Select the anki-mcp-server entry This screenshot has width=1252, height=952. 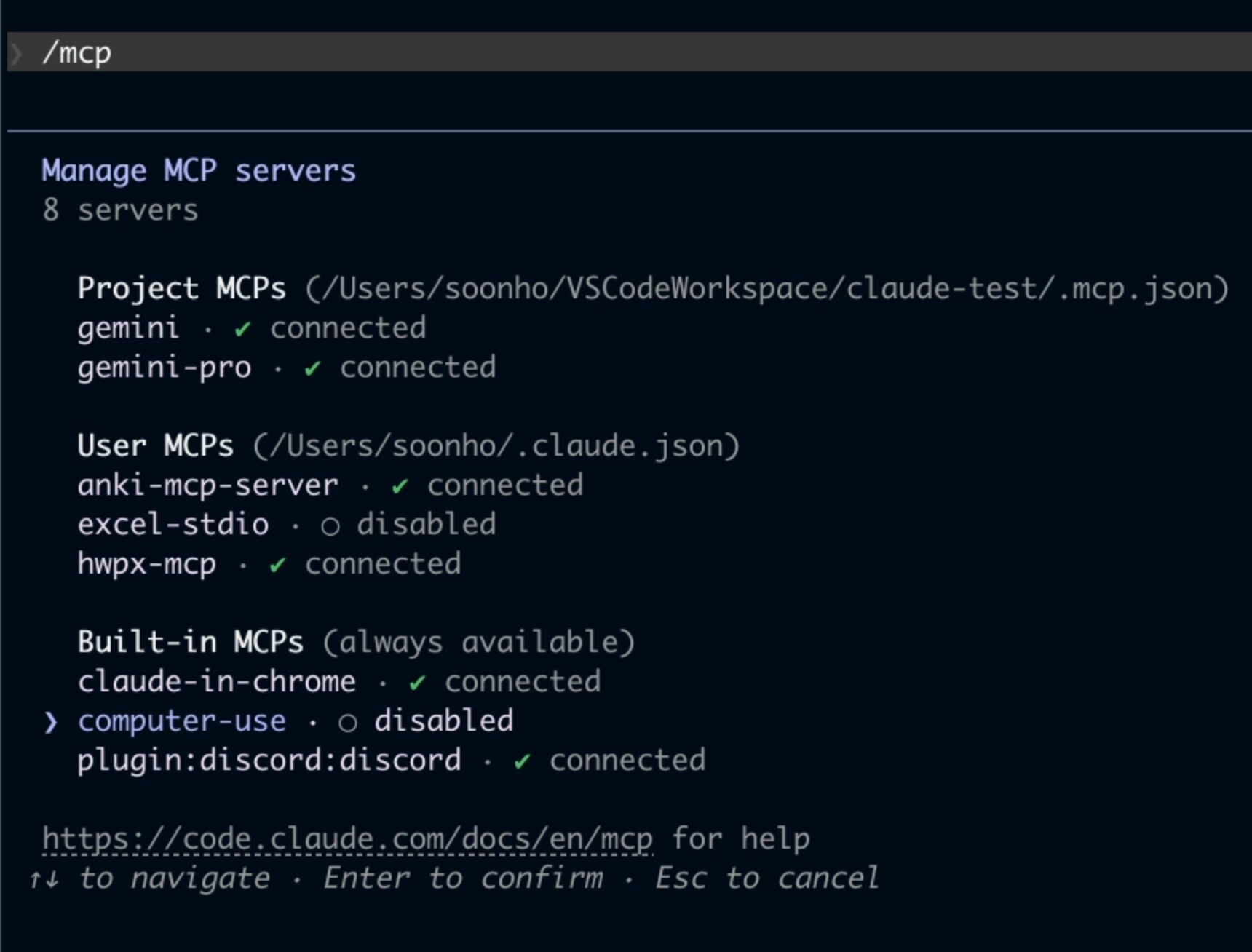click(330, 485)
